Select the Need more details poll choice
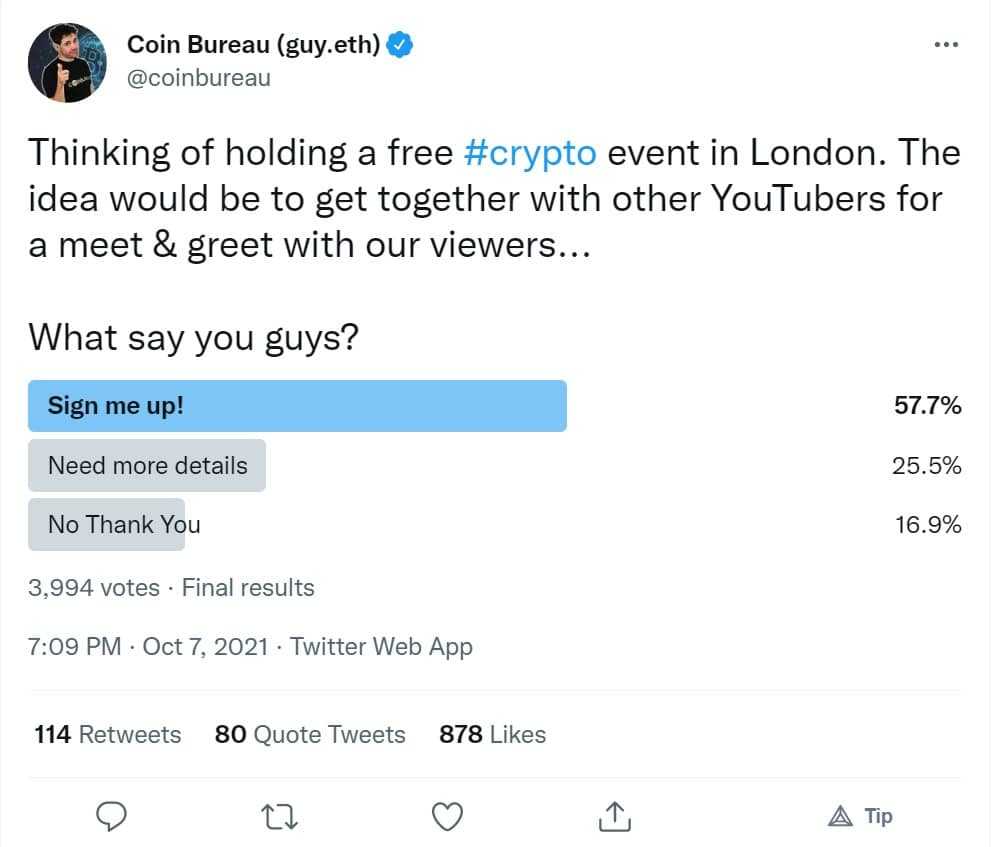 point(146,465)
